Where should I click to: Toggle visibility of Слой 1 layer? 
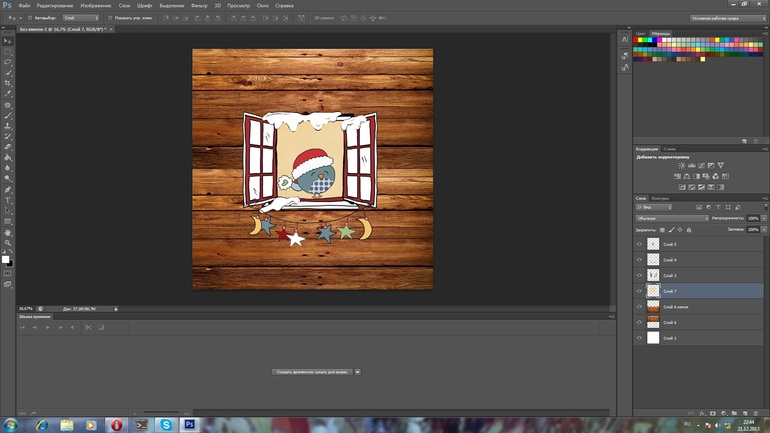(x=639, y=338)
